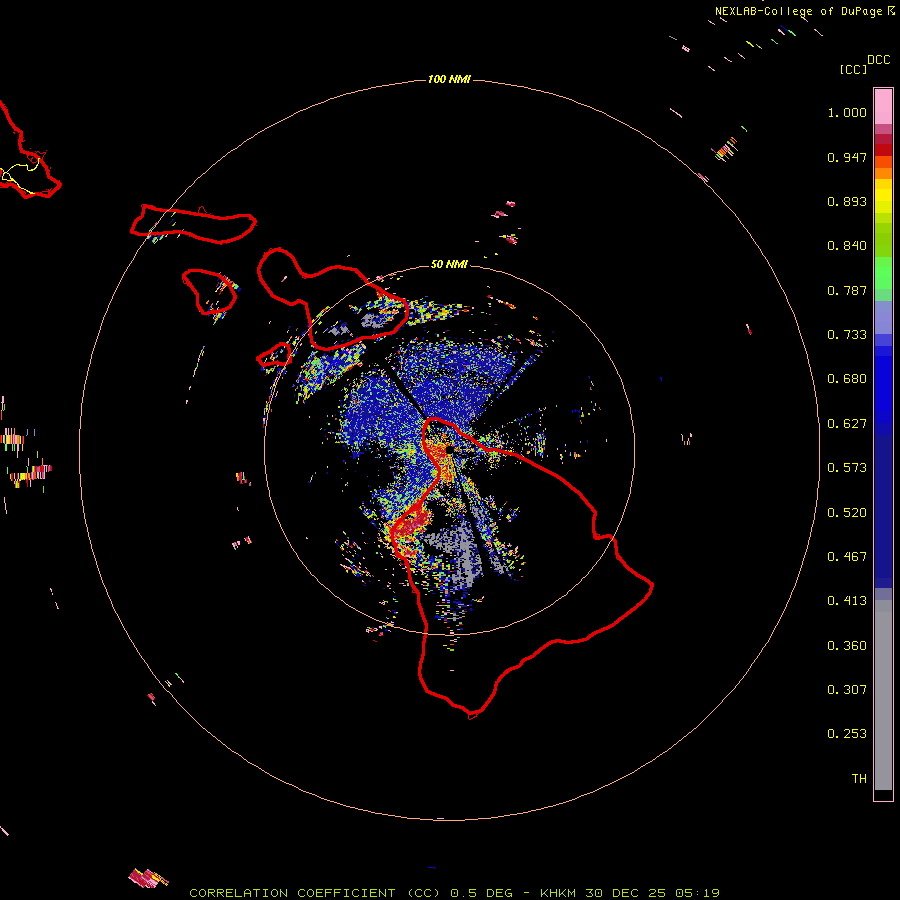The height and width of the screenshot is (900, 900).
Task: Click the 0.573 scale value
Action: click(x=847, y=468)
